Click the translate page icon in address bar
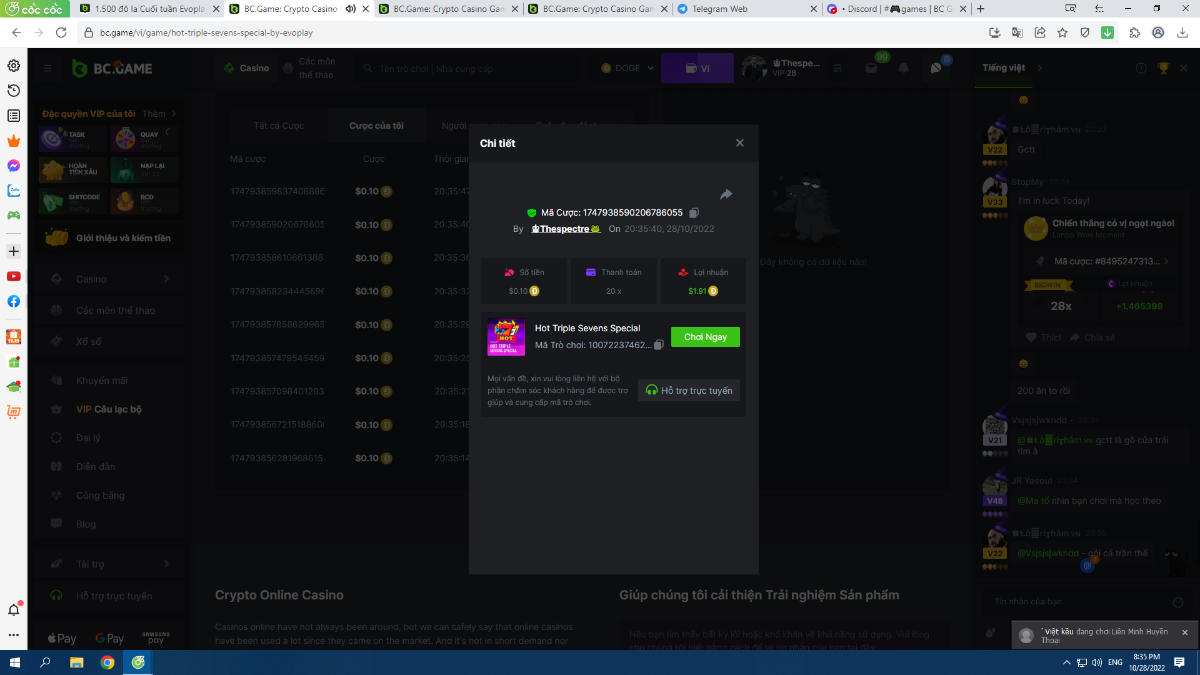The image size is (1200, 675). tap(1017, 32)
